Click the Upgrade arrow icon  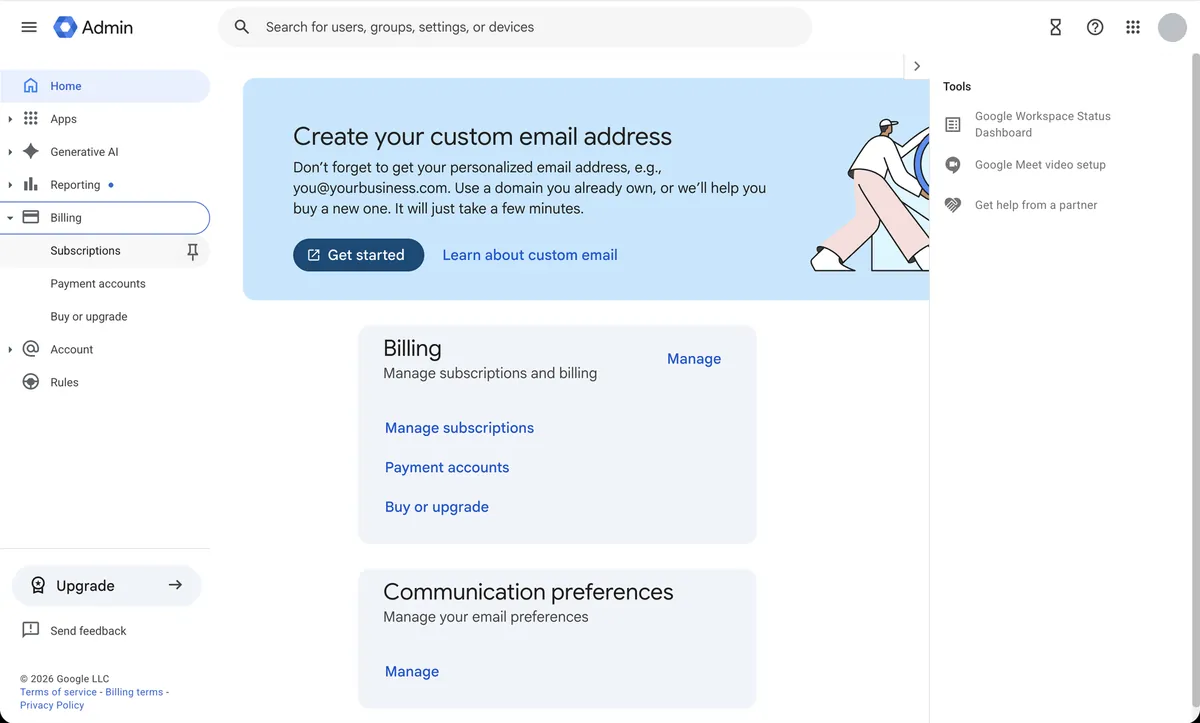coord(175,585)
